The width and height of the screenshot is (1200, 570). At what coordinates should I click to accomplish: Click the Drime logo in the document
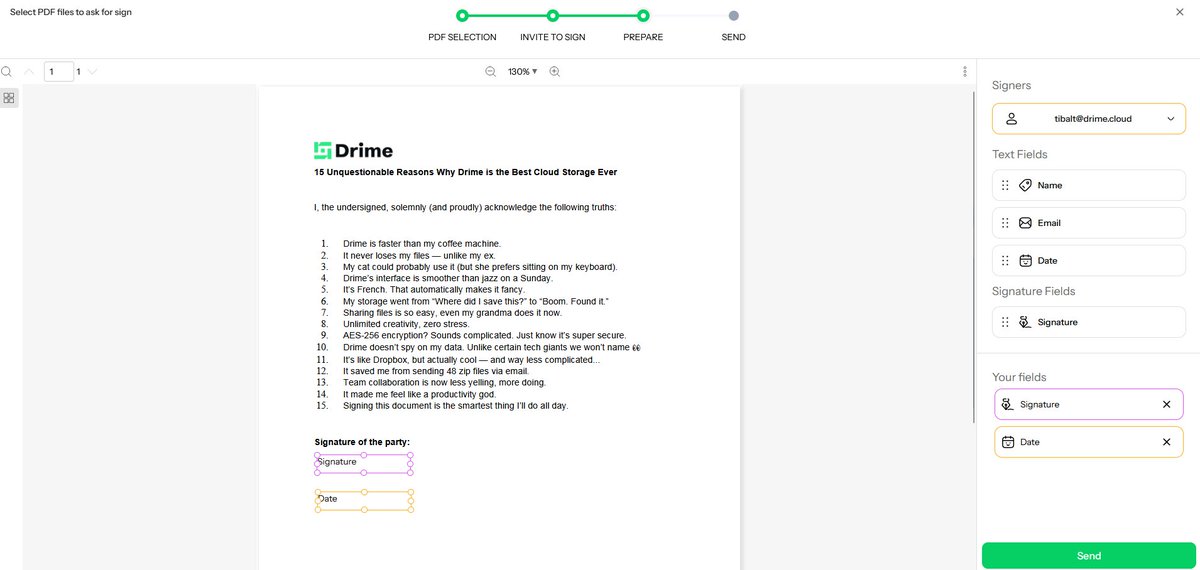[353, 151]
